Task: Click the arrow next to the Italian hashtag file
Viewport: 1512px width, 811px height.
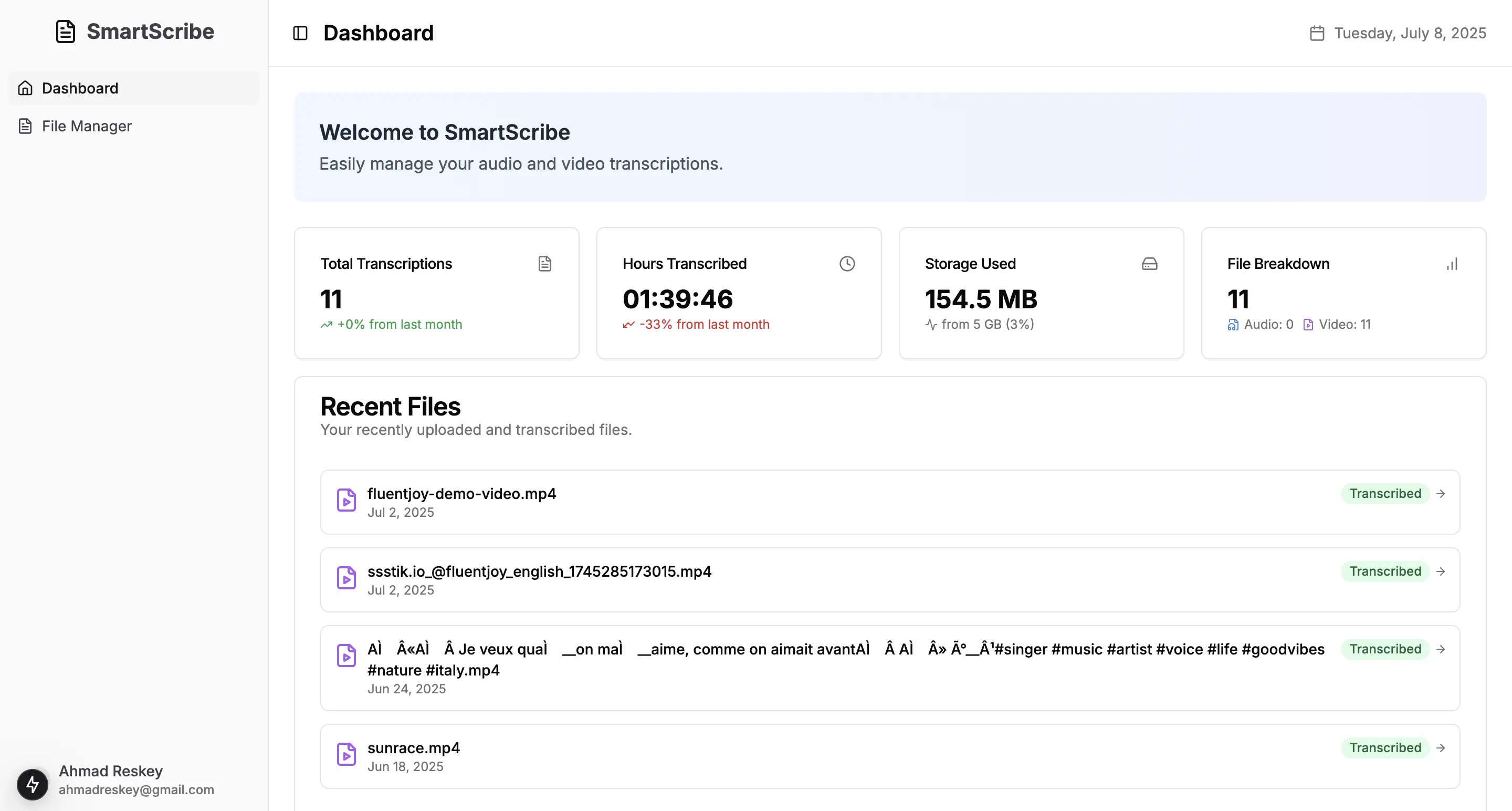Action: [1441, 649]
